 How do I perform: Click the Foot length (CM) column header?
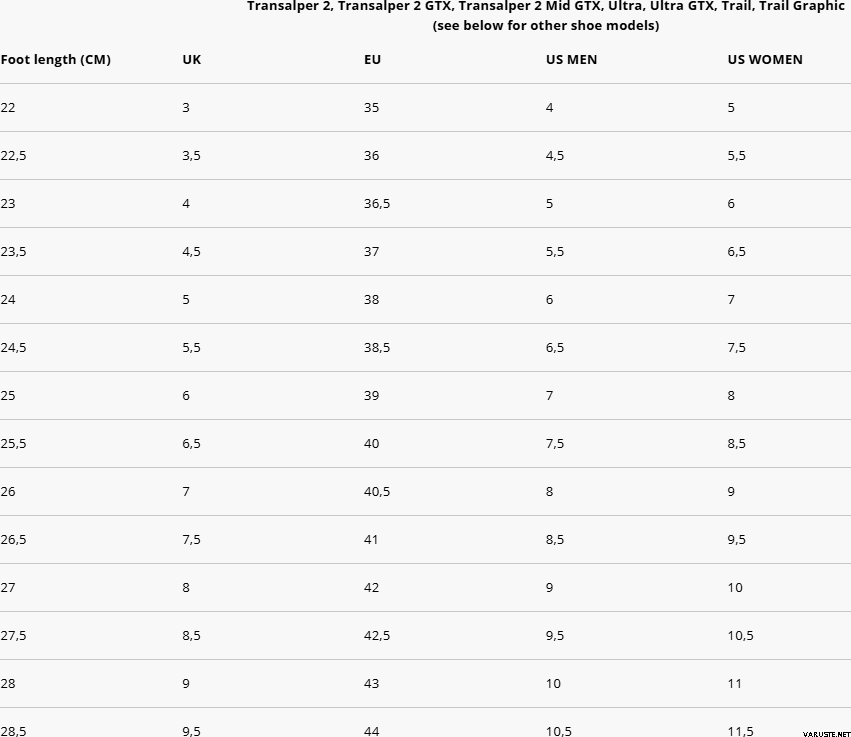55,59
